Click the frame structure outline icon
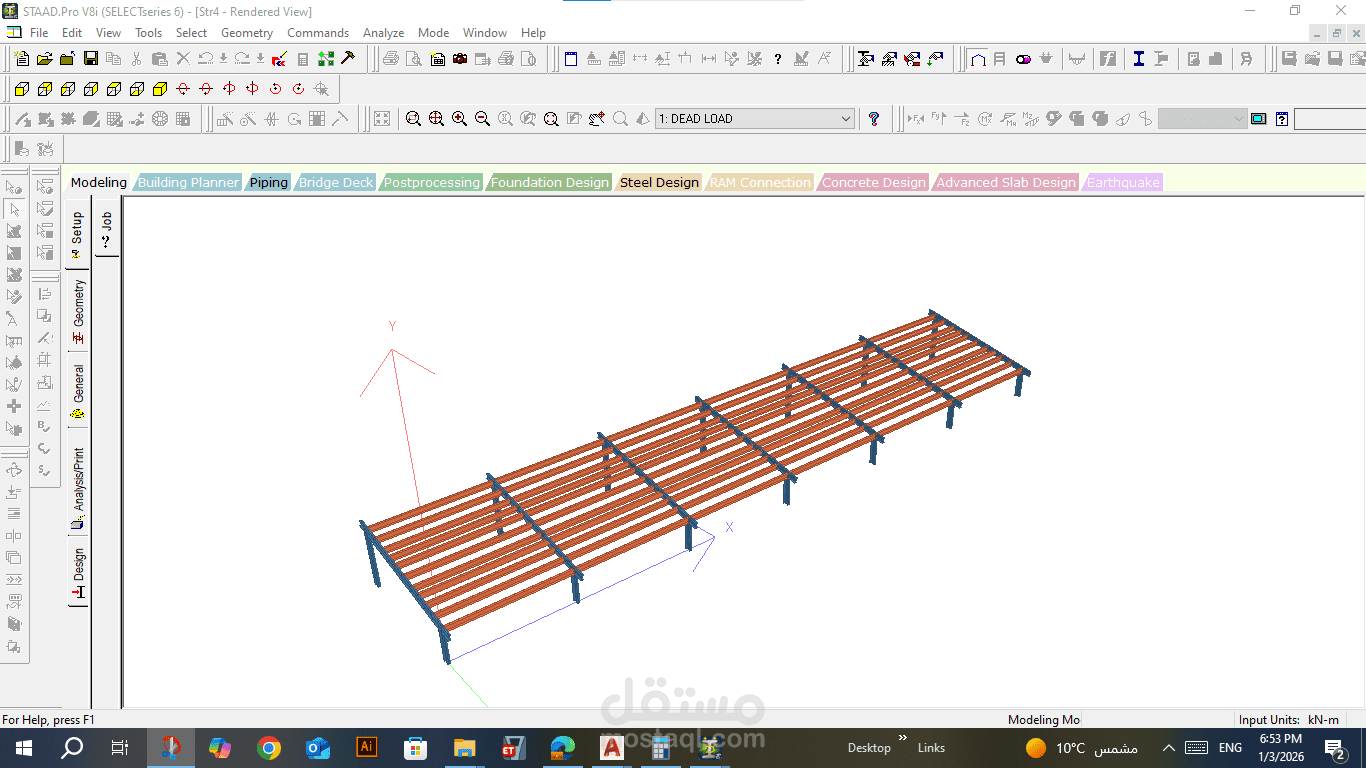Image resolution: width=1366 pixels, height=768 pixels. (x=978, y=59)
